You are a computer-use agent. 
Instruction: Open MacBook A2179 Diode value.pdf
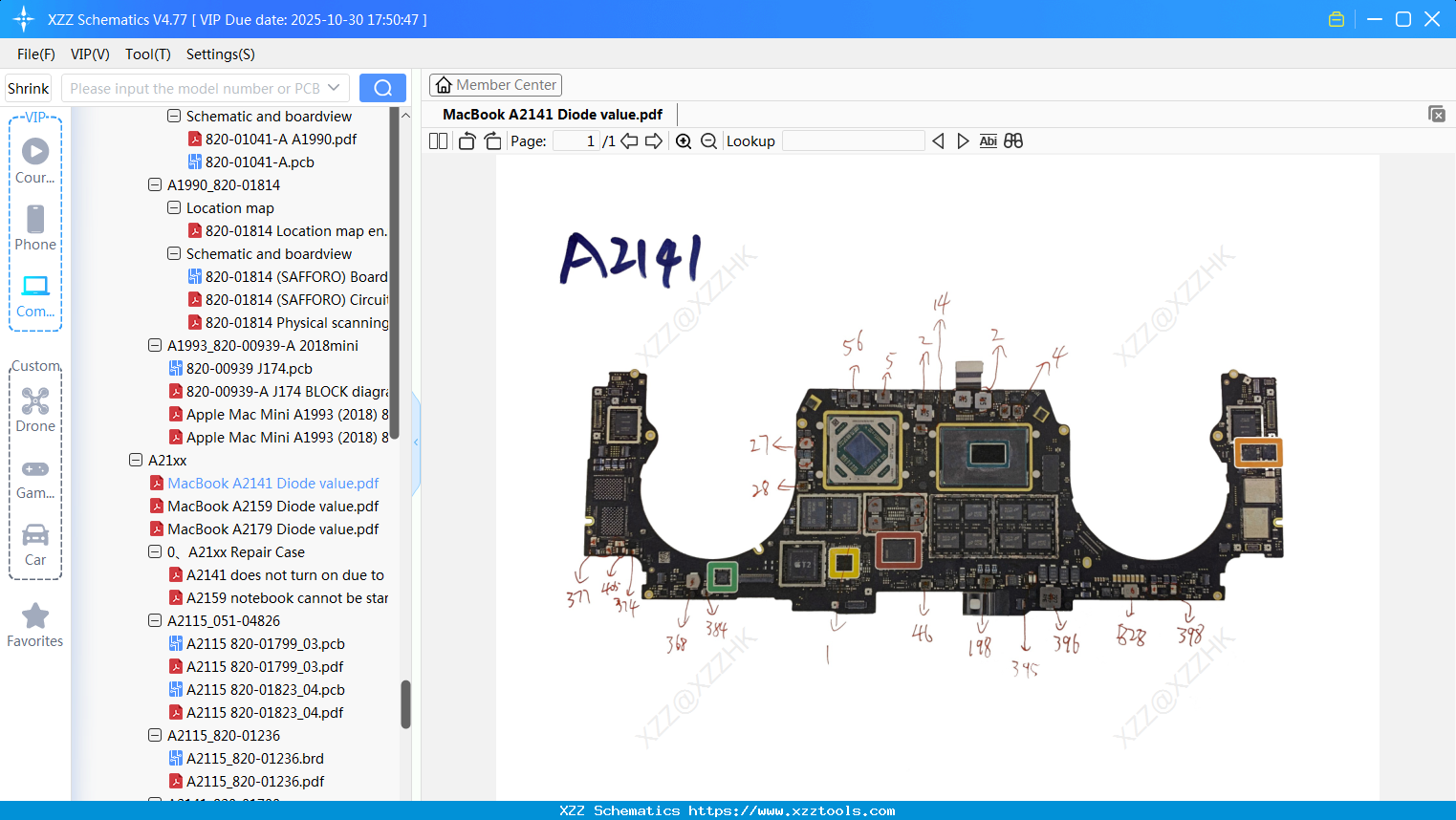coord(264,529)
